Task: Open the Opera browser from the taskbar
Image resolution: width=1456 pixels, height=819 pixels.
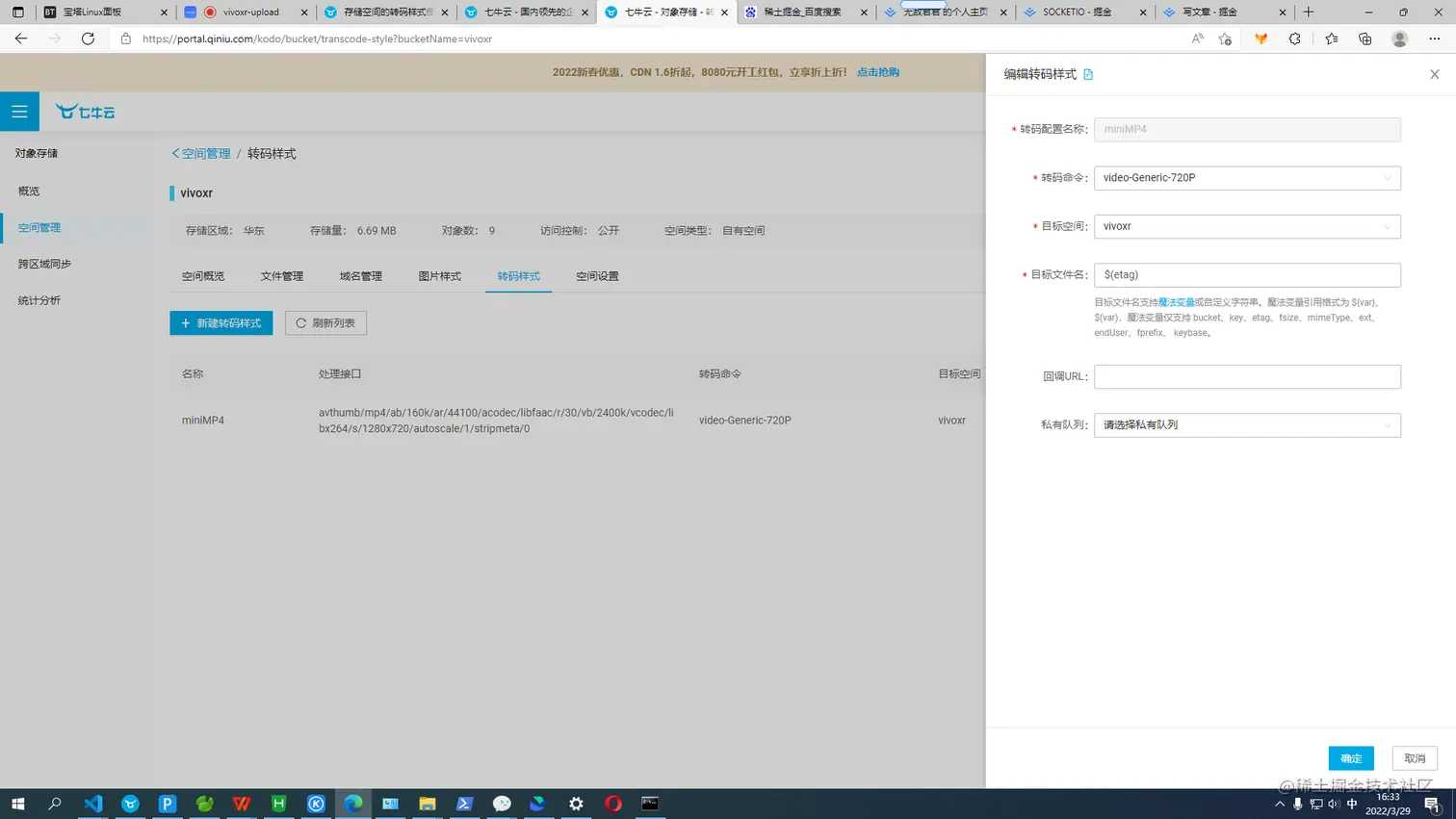Action: (613, 804)
